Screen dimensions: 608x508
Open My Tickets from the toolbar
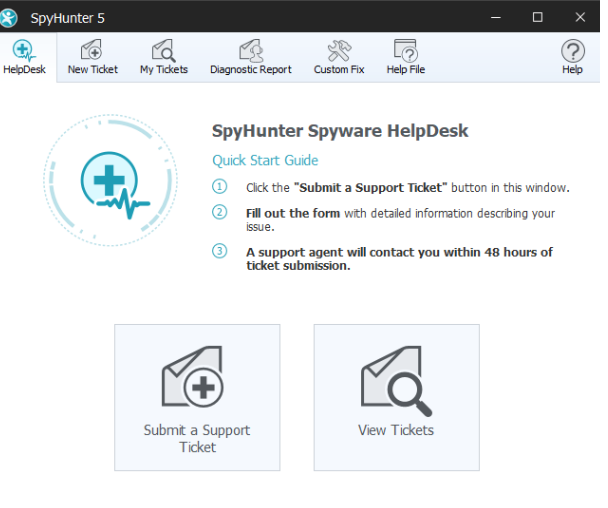tap(163, 57)
